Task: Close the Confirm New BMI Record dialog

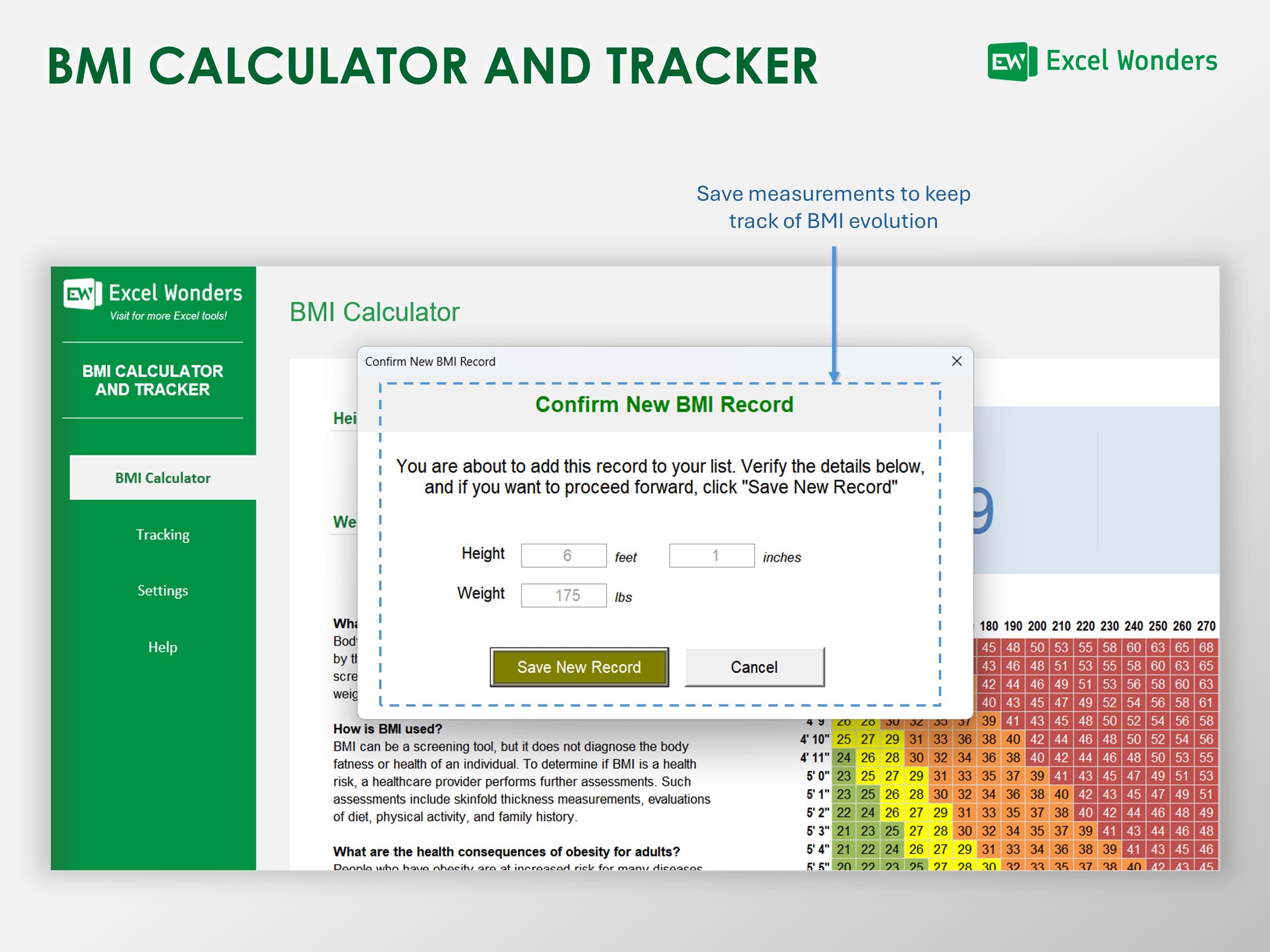Action: coord(957,361)
